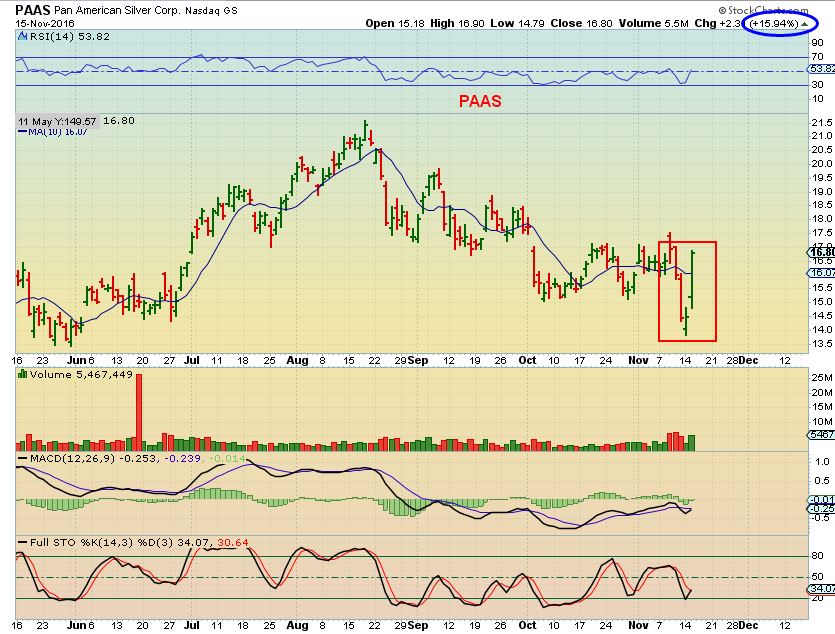Click the 'MA(10) 16.07' moving average legend
Screen dimensions: 835x634
coord(53,131)
